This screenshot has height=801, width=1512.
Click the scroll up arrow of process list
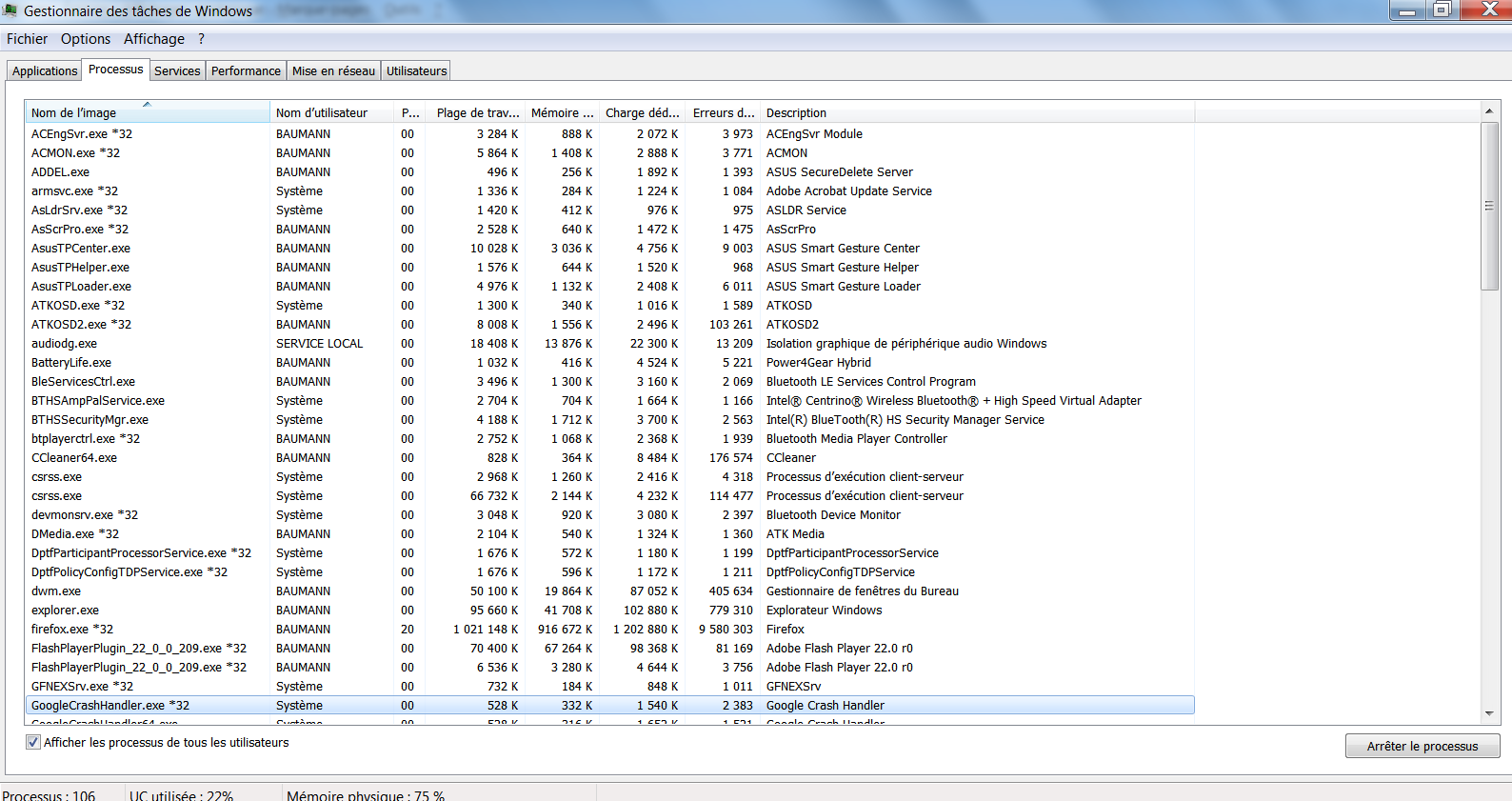[x=1489, y=112]
